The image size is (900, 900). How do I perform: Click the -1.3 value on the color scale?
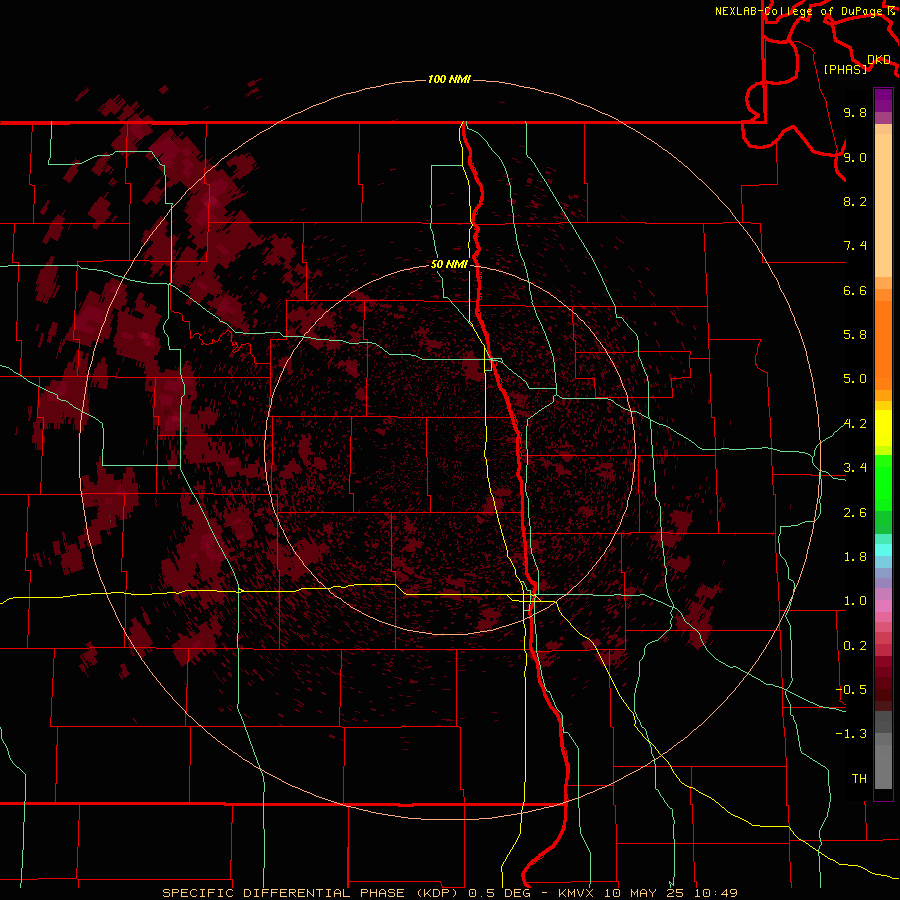pos(851,734)
